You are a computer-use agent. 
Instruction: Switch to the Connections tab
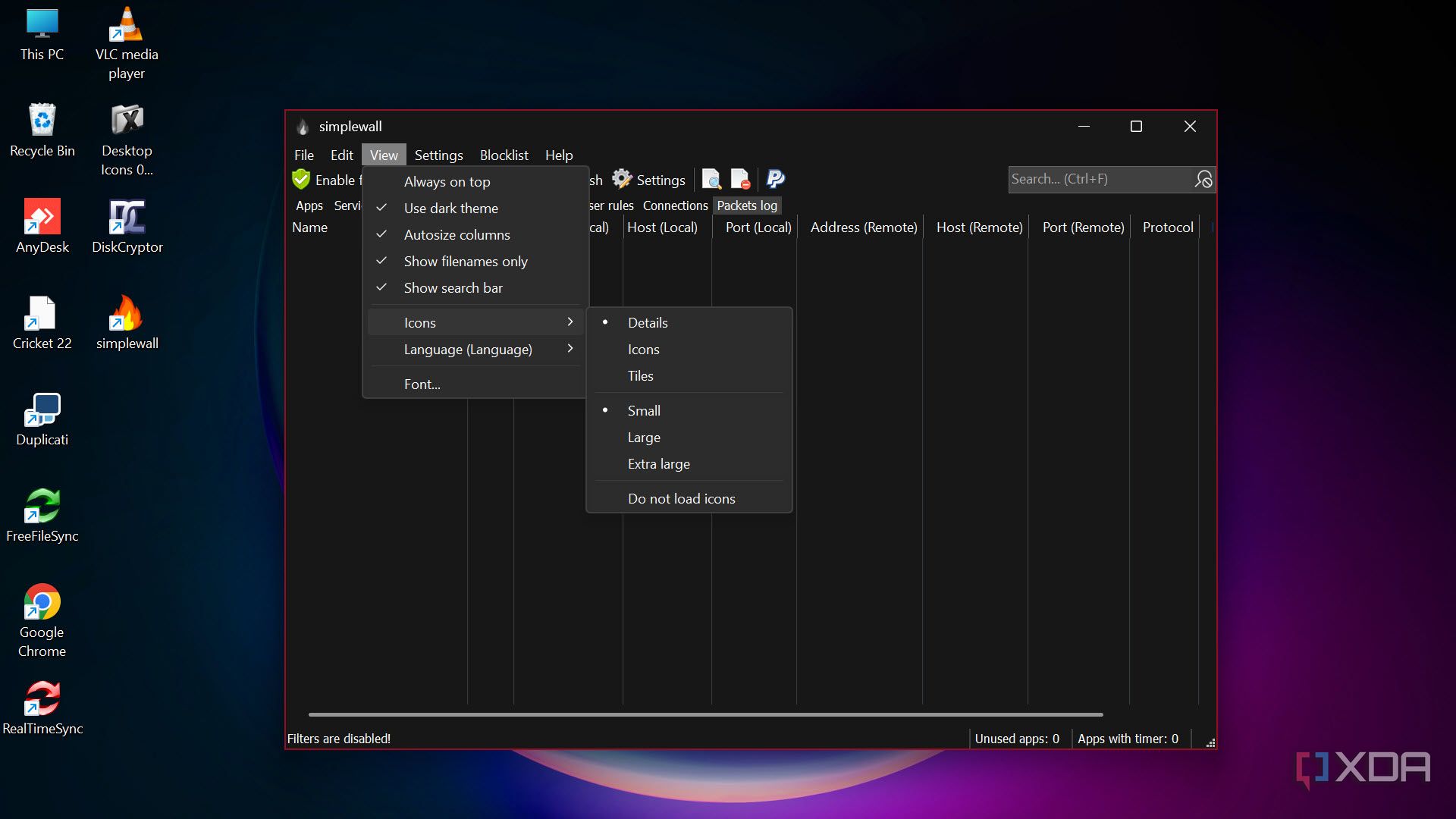pos(675,206)
